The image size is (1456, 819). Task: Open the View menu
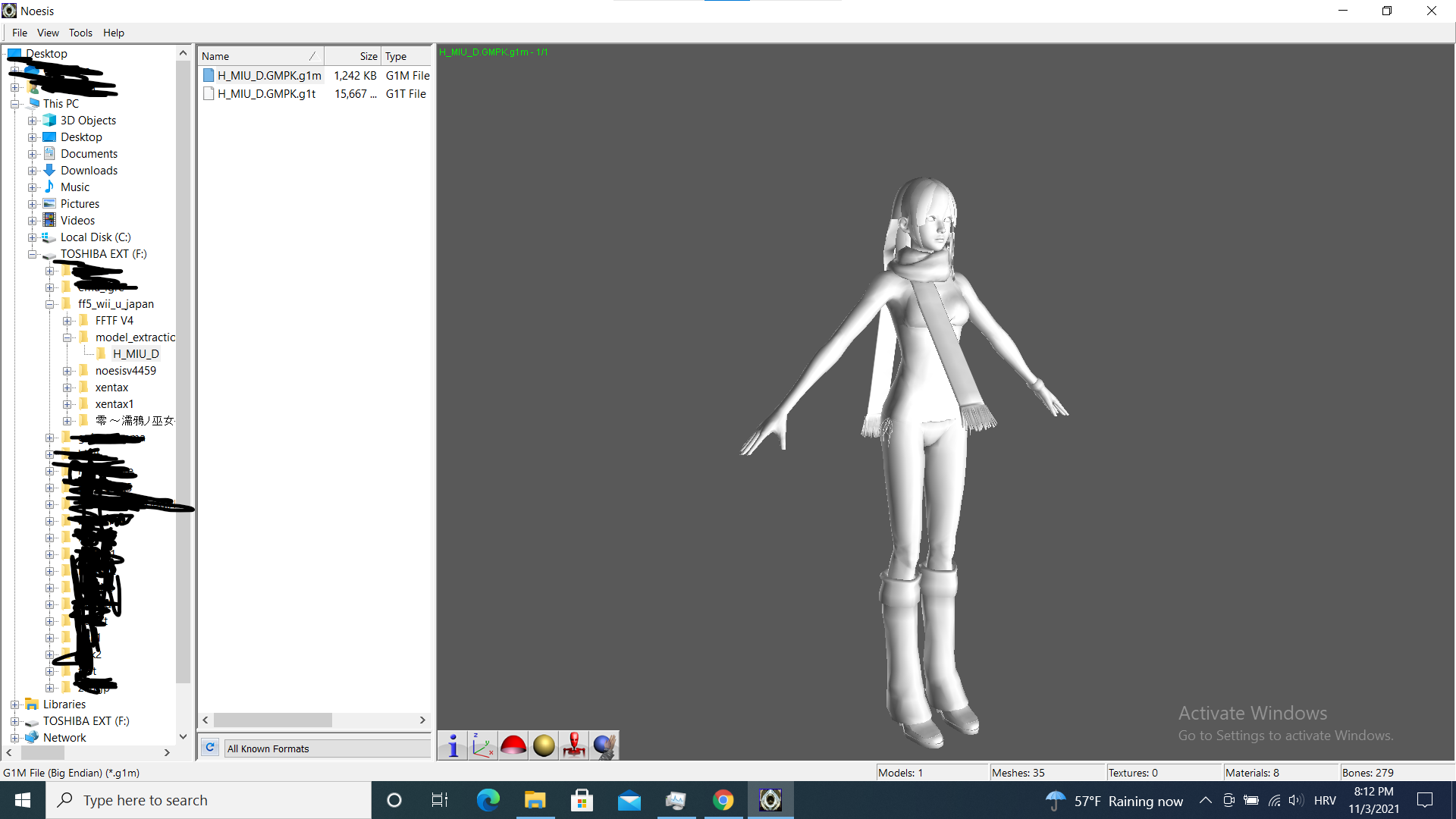pyautogui.click(x=48, y=33)
